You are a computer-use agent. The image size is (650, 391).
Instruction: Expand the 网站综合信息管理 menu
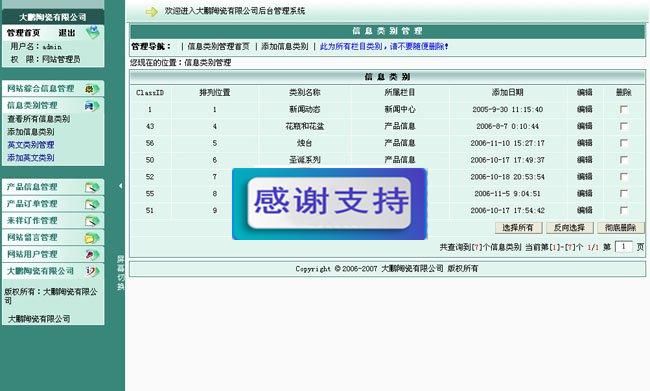[41, 89]
